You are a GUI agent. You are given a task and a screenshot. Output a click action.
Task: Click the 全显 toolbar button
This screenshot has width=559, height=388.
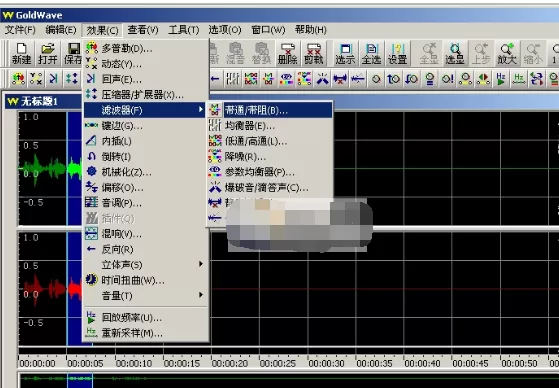[x=429, y=53]
